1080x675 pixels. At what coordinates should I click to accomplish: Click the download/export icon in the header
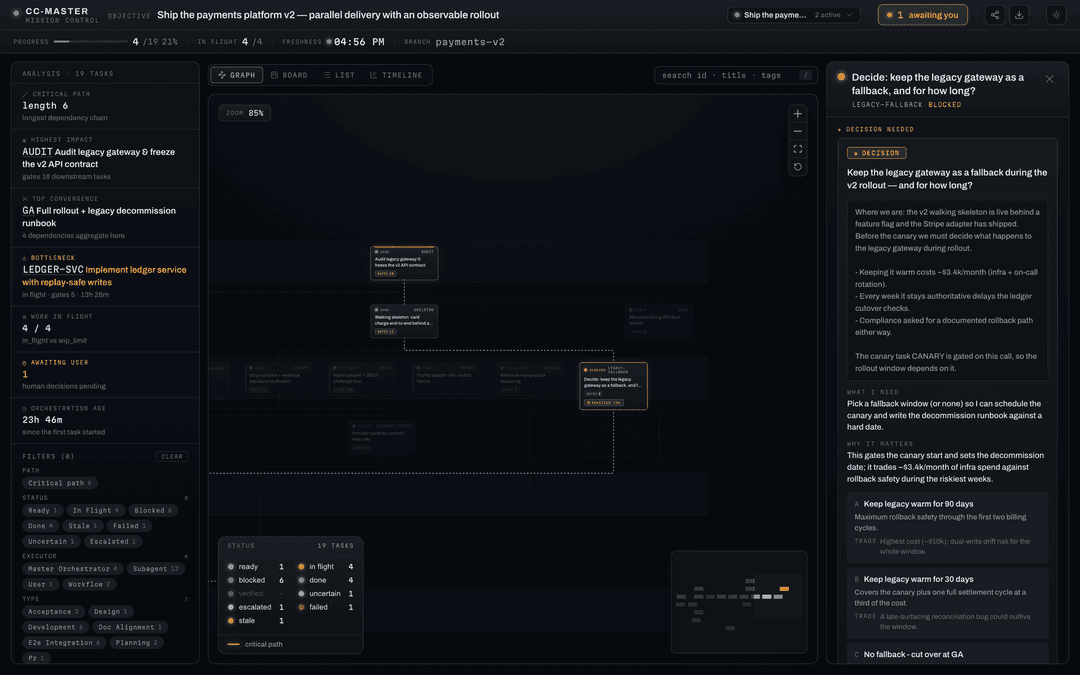coord(1019,15)
